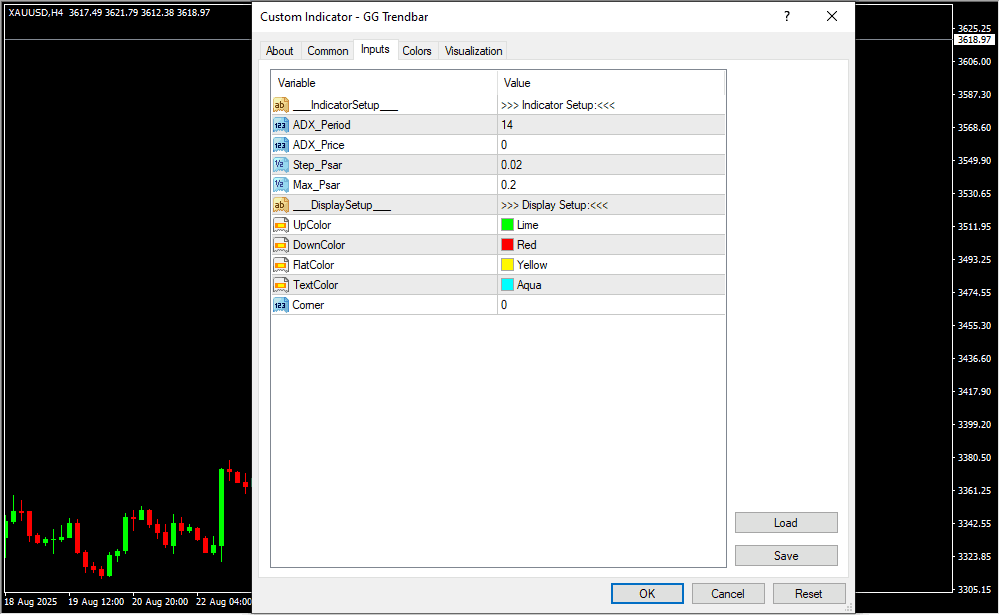The width and height of the screenshot is (1000, 615).
Task: Pick the Red swatch for DownColor
Action: point(508,245)
